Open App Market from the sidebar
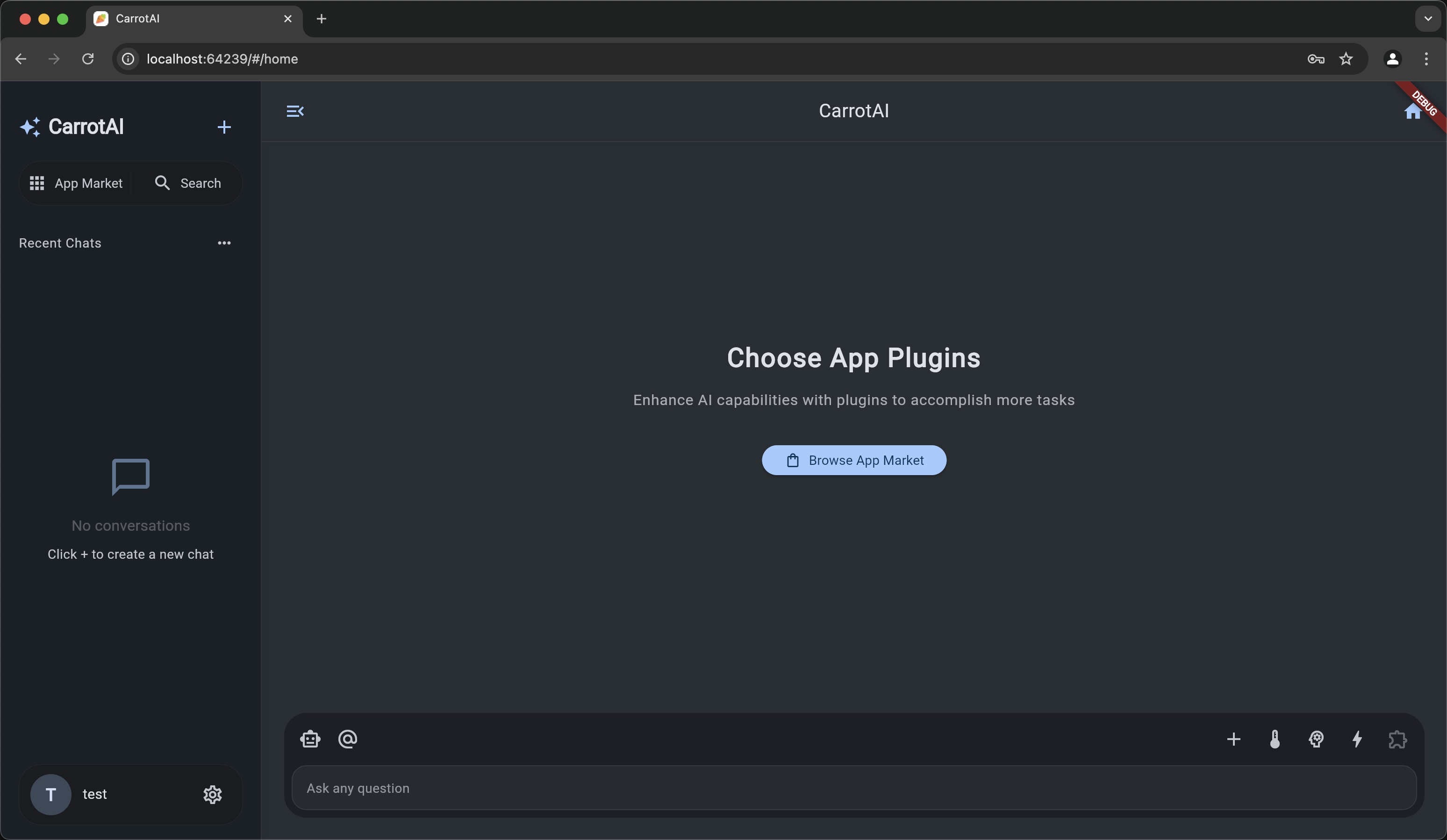This screenshot has width=1447, height=840. tap(76, 183)
